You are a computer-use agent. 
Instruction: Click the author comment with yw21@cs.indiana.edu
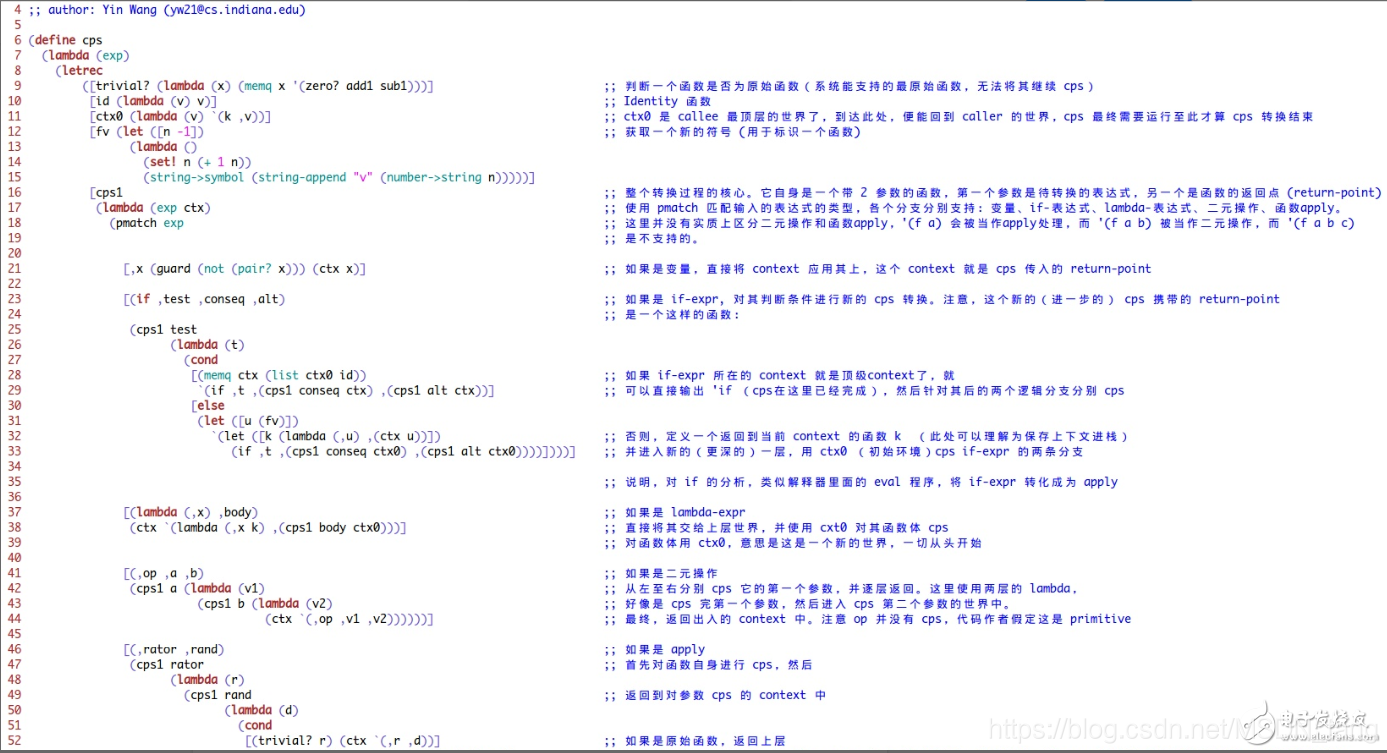[x=167, y=10]
